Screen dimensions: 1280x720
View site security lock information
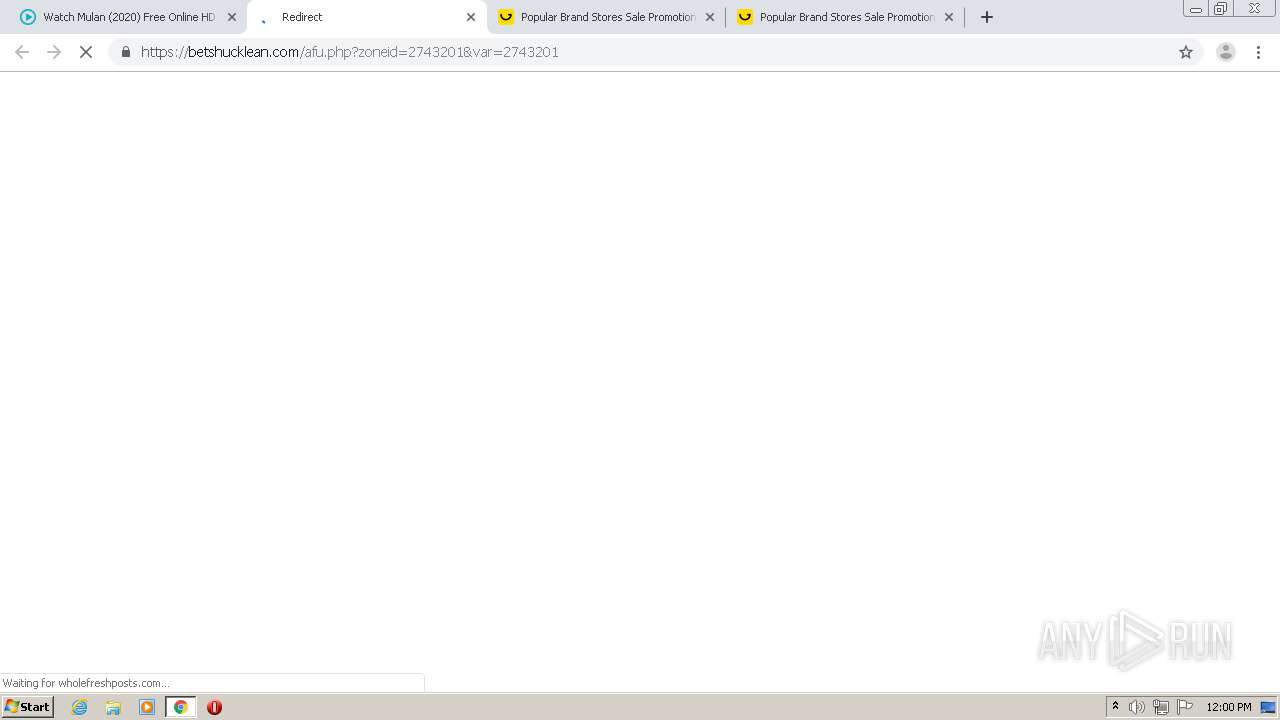(126, 52)
